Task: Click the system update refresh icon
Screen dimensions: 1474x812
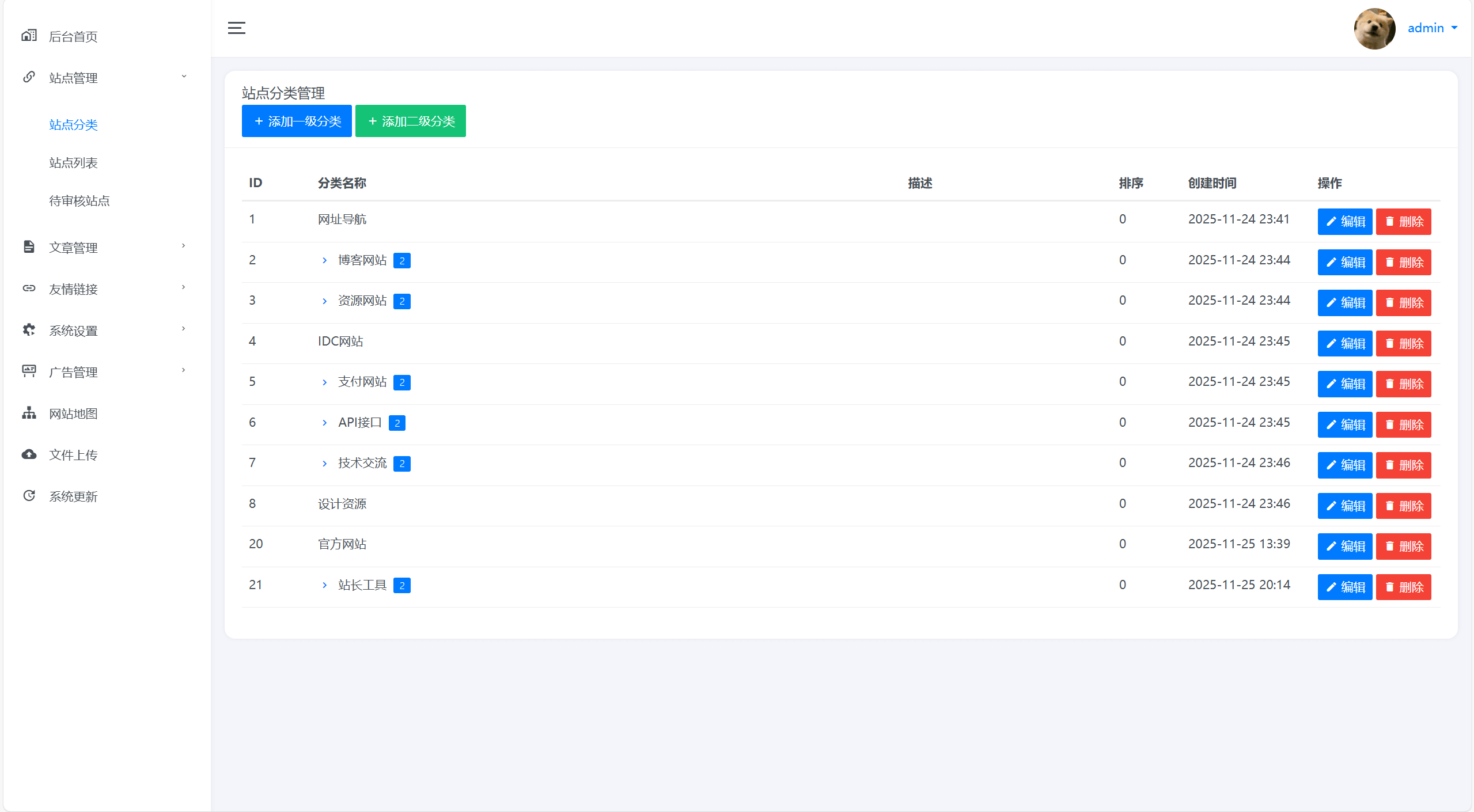Action: click(29, 496)
